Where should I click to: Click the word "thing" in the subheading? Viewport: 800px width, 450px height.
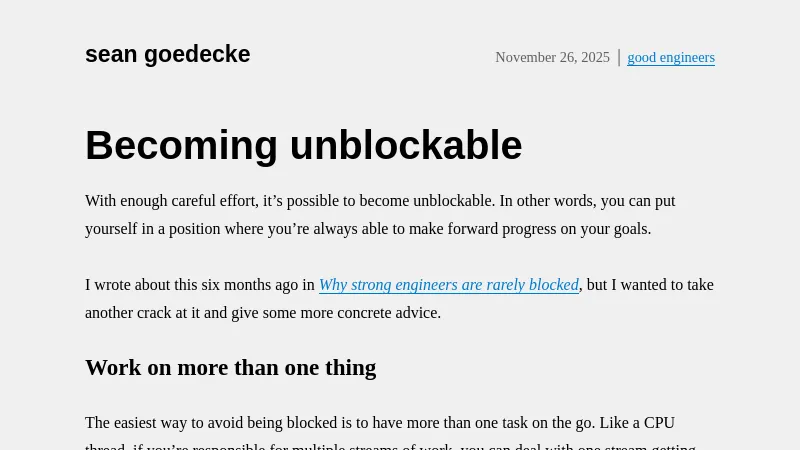(x=350, y=367)
